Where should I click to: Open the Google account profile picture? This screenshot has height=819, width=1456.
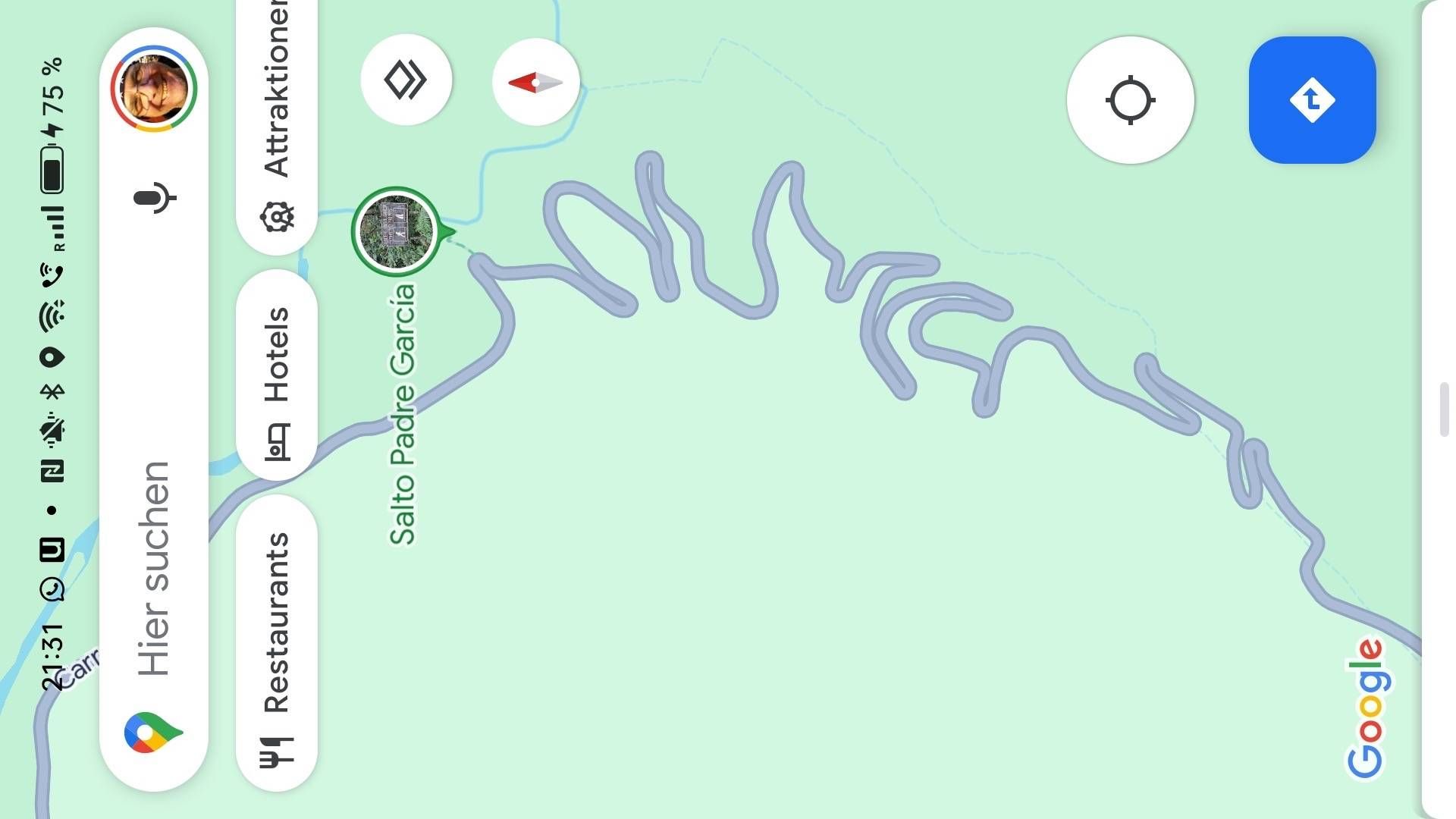click(154, 89)
